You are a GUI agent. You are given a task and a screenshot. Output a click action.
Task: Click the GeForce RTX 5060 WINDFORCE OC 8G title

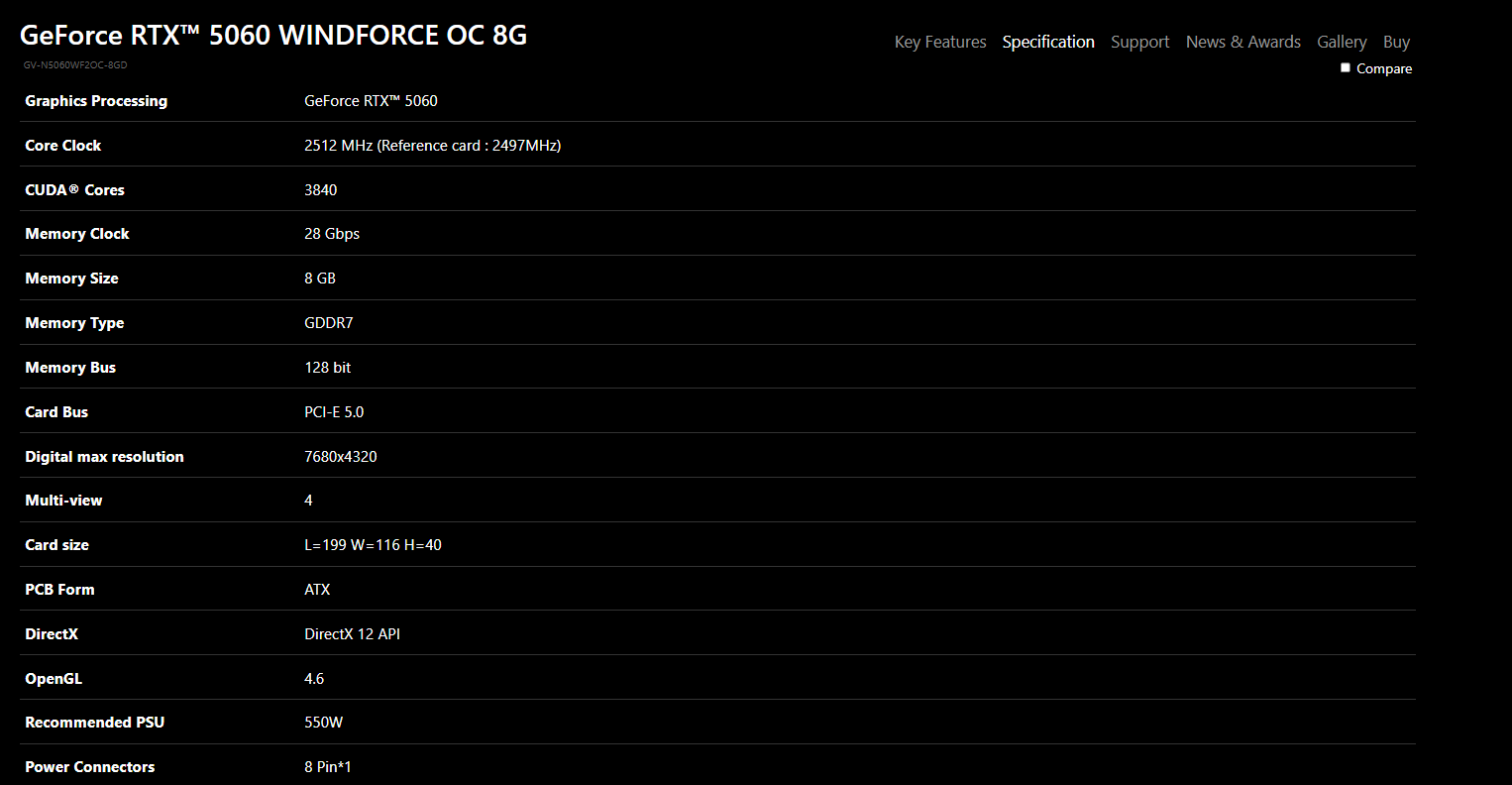click(273, 36)
